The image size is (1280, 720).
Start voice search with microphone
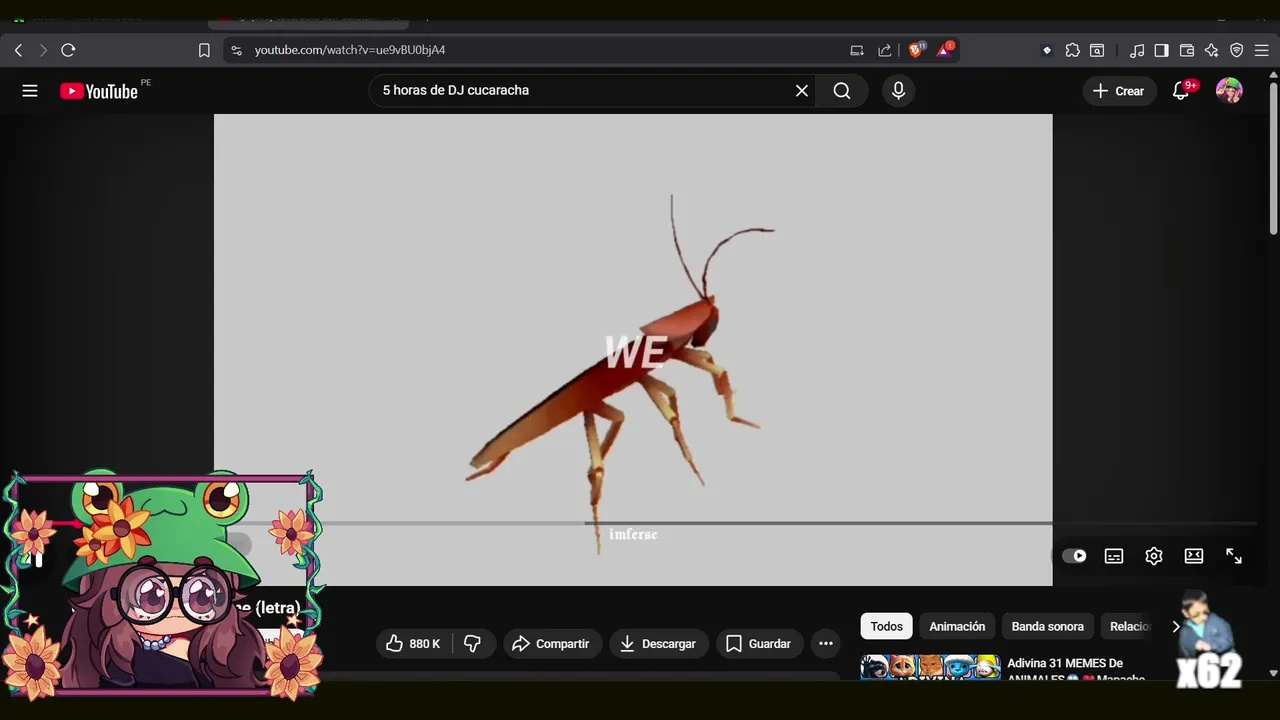tap(898, 91)
